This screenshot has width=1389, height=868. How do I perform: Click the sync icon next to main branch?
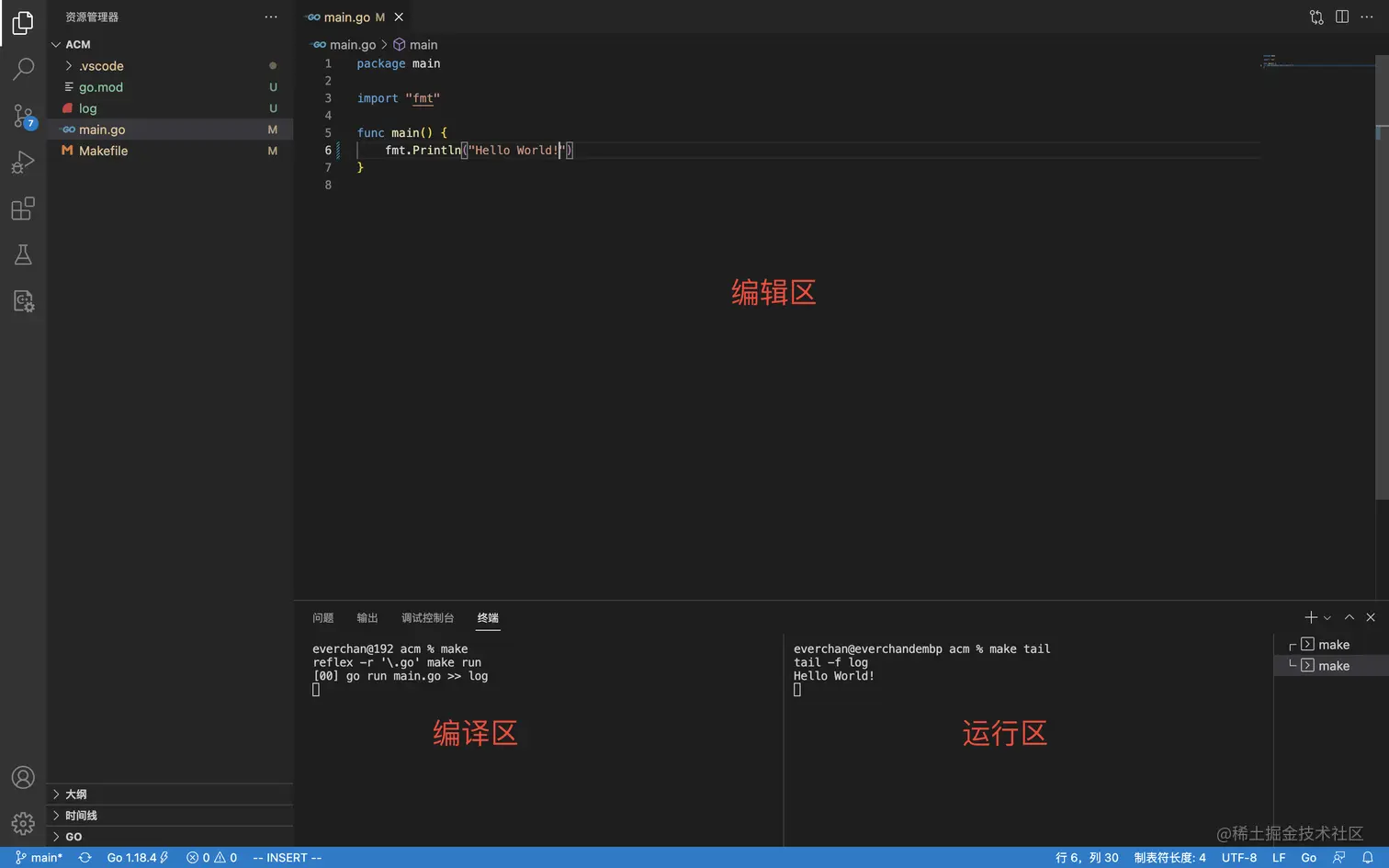(85, 857)
